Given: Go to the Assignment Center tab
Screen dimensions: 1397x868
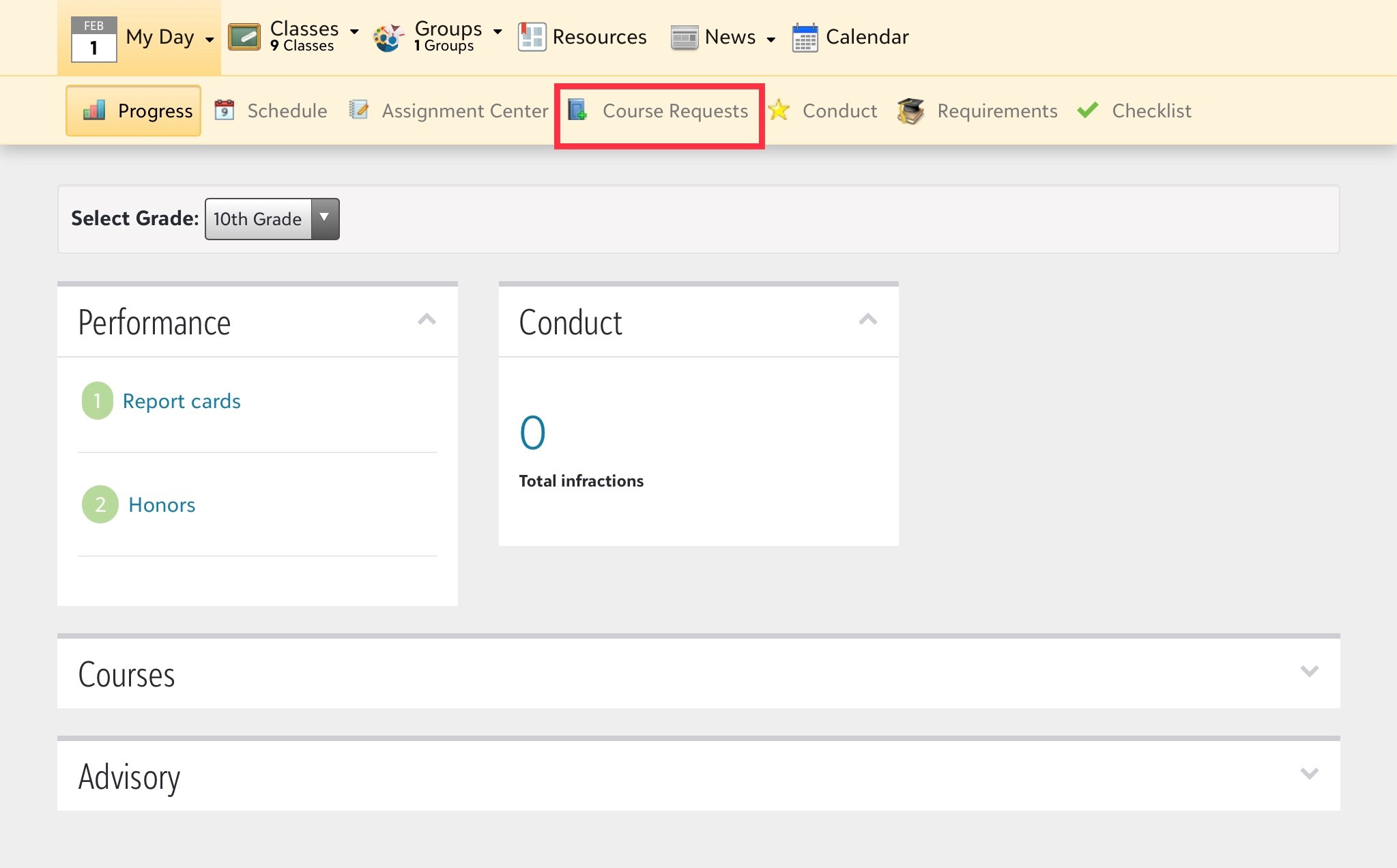Looking at the screenshot, I should click(x=448, y=111).
